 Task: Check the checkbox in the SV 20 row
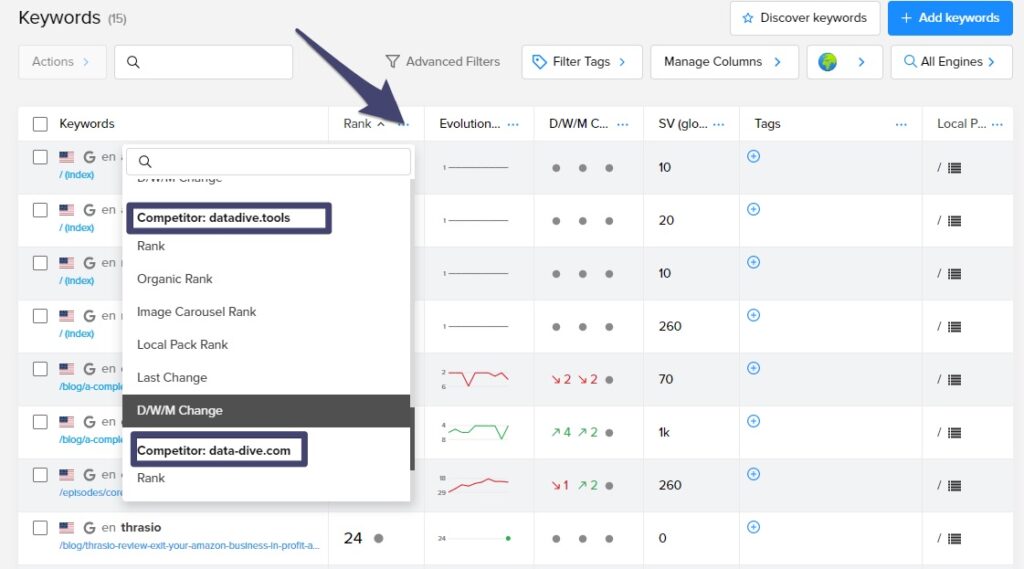tap(40, 210)
